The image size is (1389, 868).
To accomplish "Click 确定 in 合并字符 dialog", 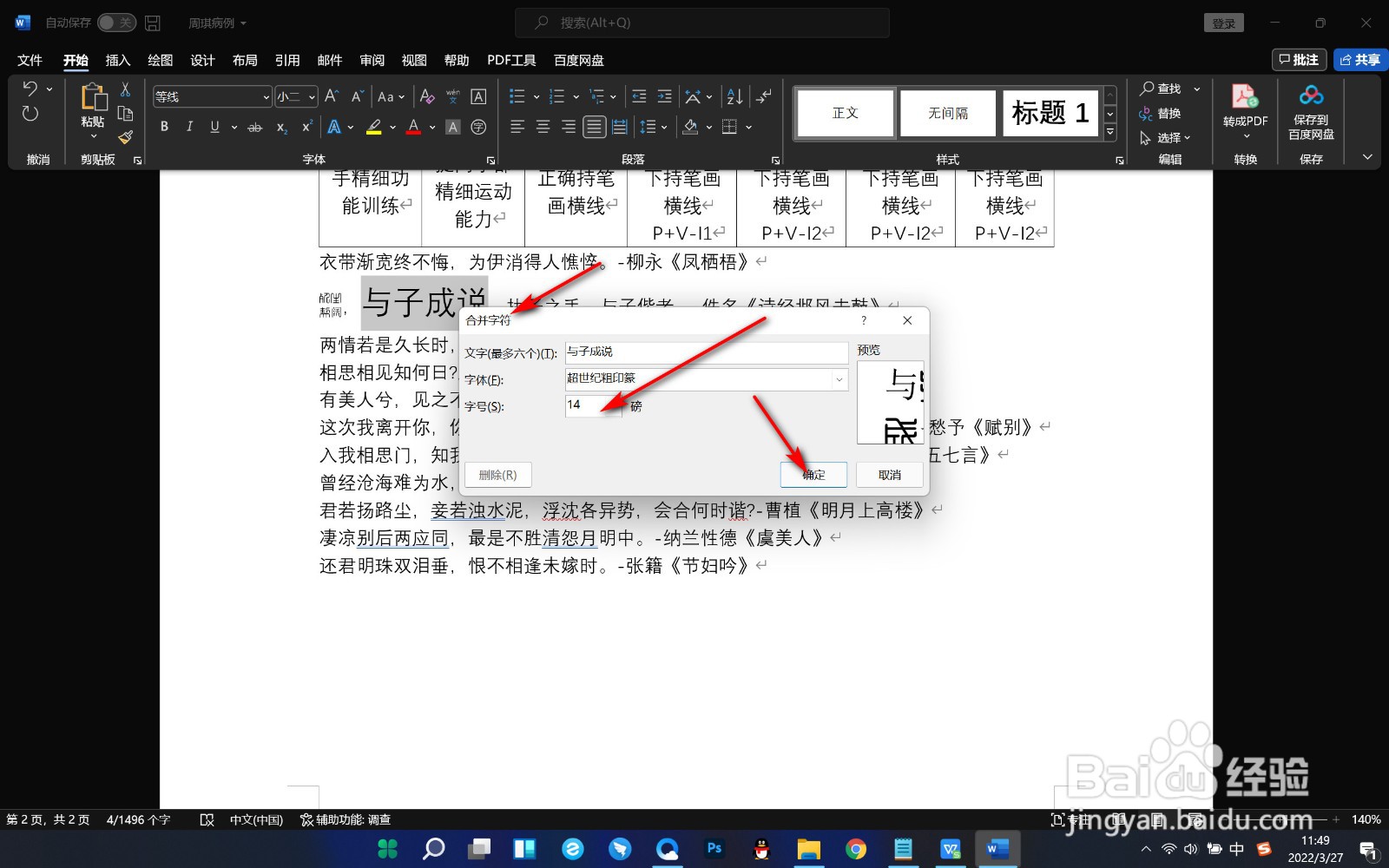I will tap(813, 475).
